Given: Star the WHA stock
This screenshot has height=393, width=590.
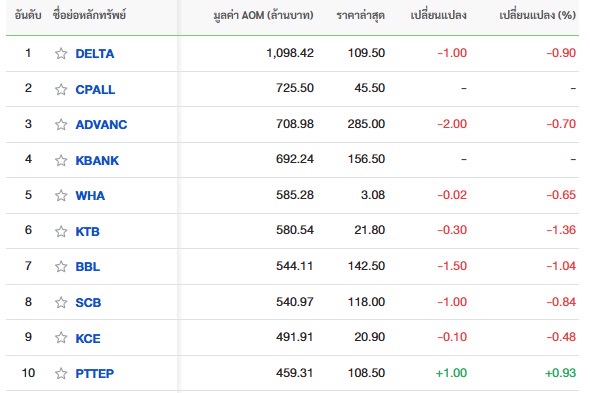Looking at the screenshot, I should click(x=61, y=196).
